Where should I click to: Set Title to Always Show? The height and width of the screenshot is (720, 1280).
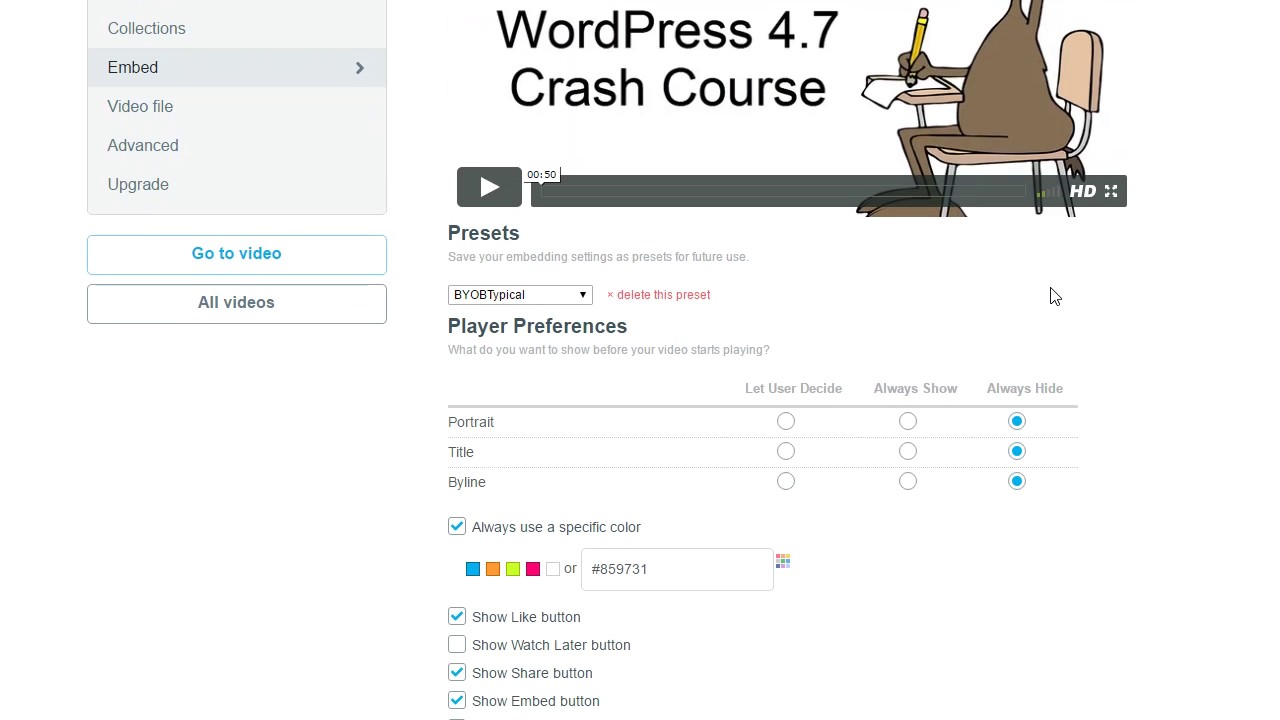[908, 452]
